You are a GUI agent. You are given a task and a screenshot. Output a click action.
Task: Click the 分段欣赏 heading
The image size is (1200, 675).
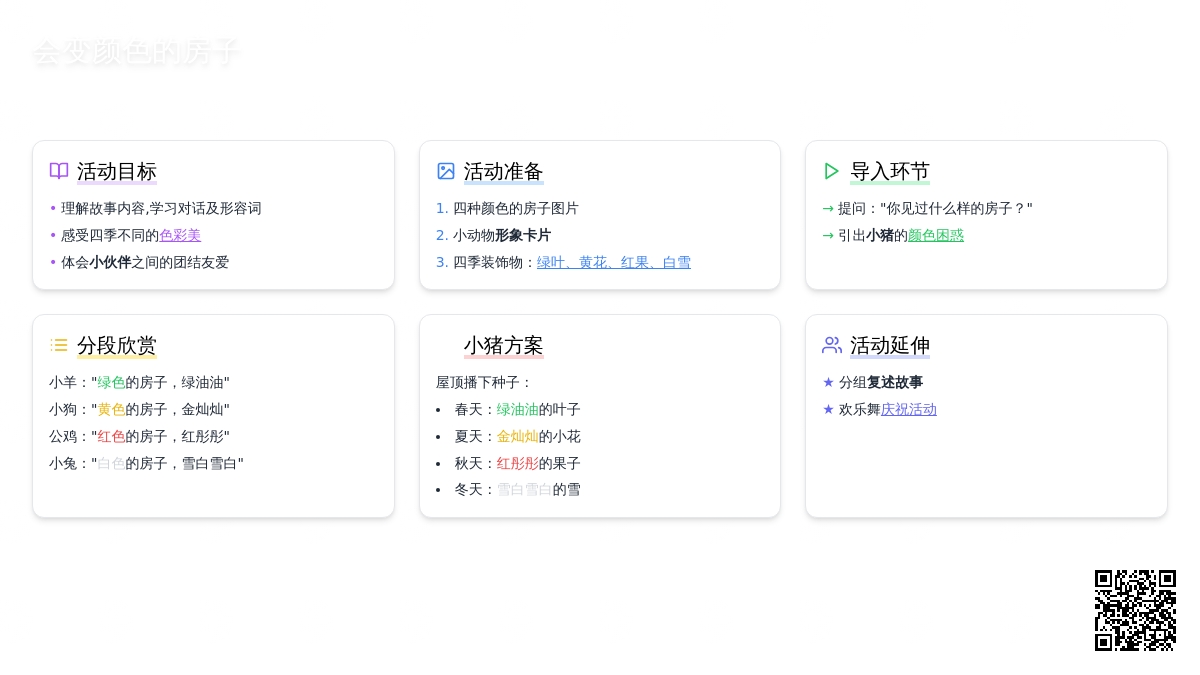(x=117, y=346)
